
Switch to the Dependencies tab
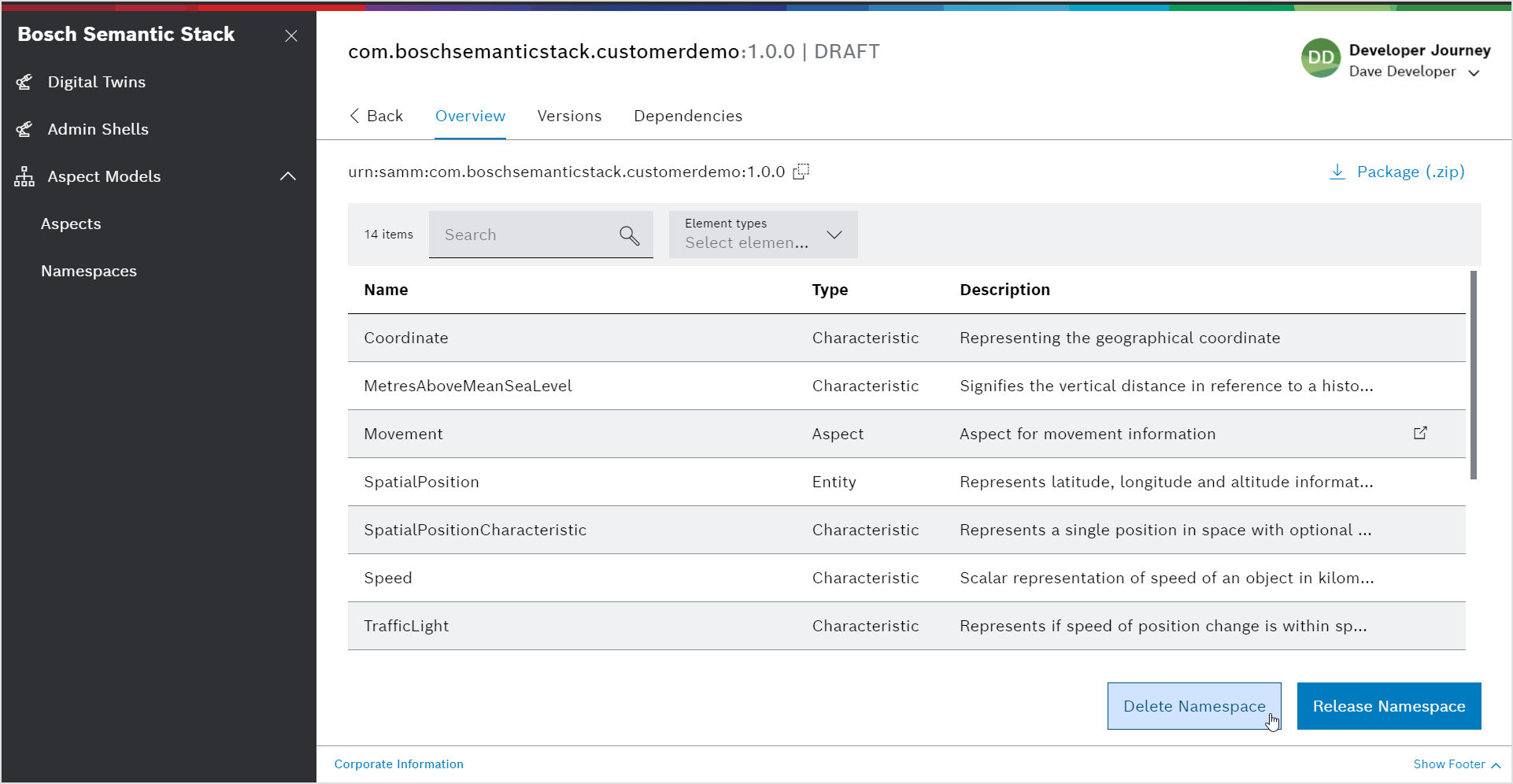tap(687, 116)
